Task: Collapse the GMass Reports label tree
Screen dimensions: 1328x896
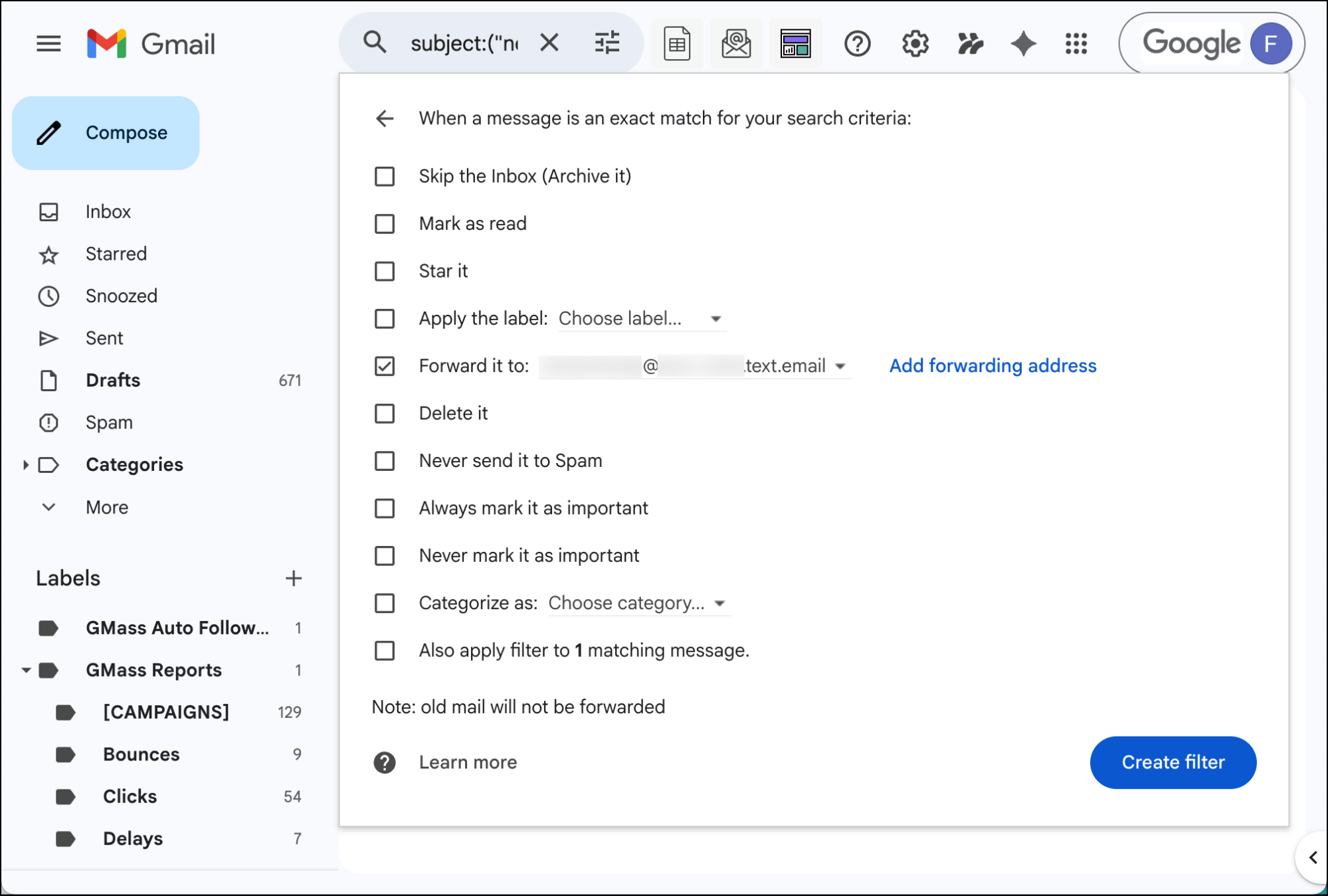Action: 26,670
